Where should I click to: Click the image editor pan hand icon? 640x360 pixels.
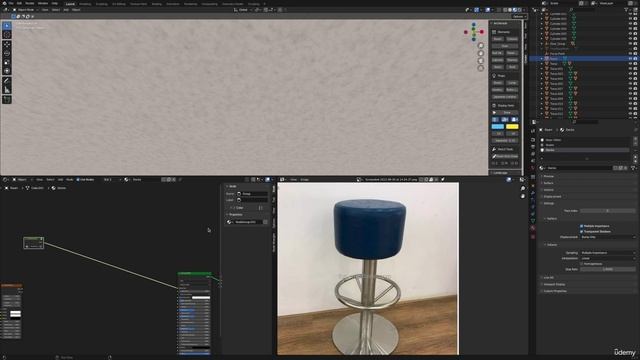click(523, 196)
